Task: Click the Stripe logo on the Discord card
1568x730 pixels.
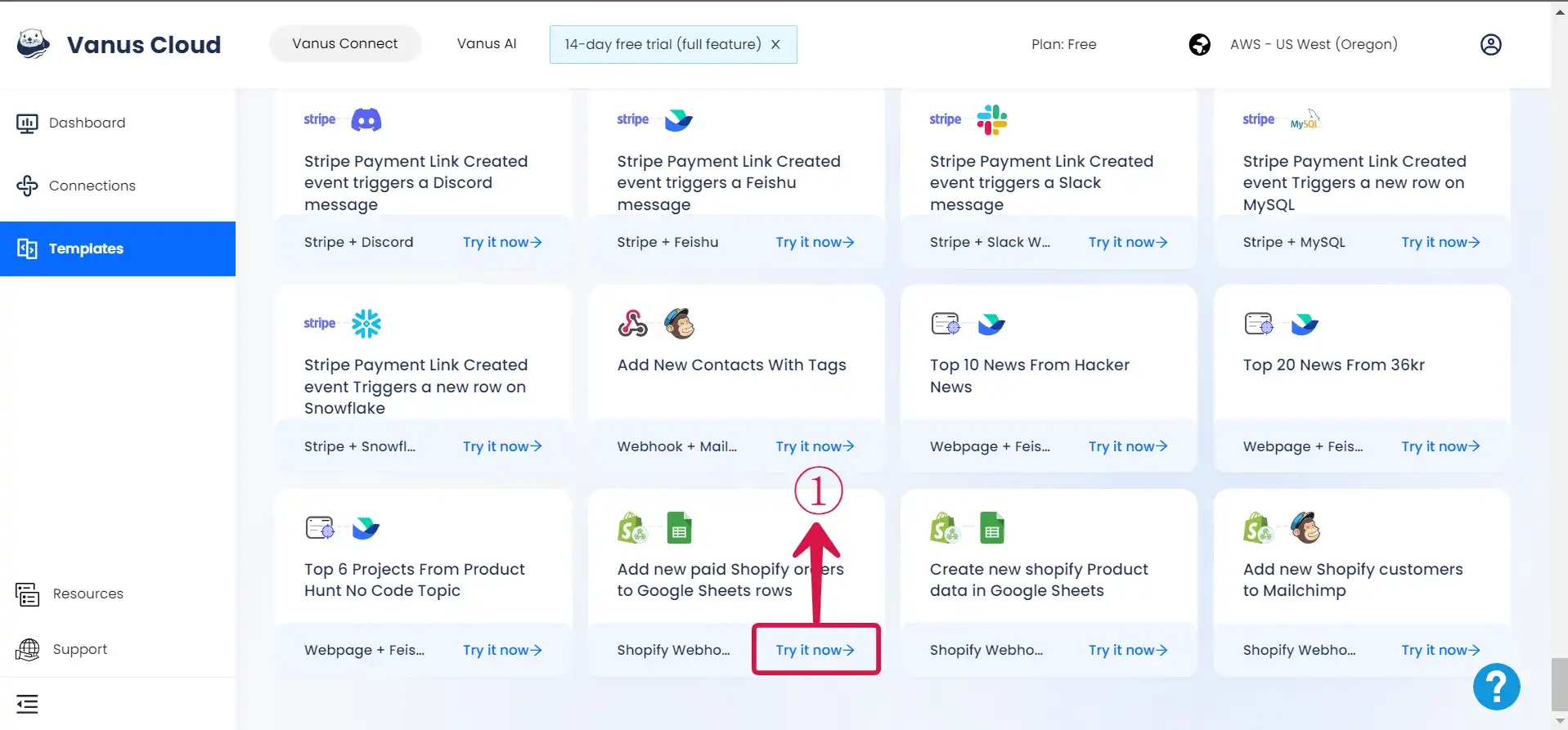Action: click(320, 119)
